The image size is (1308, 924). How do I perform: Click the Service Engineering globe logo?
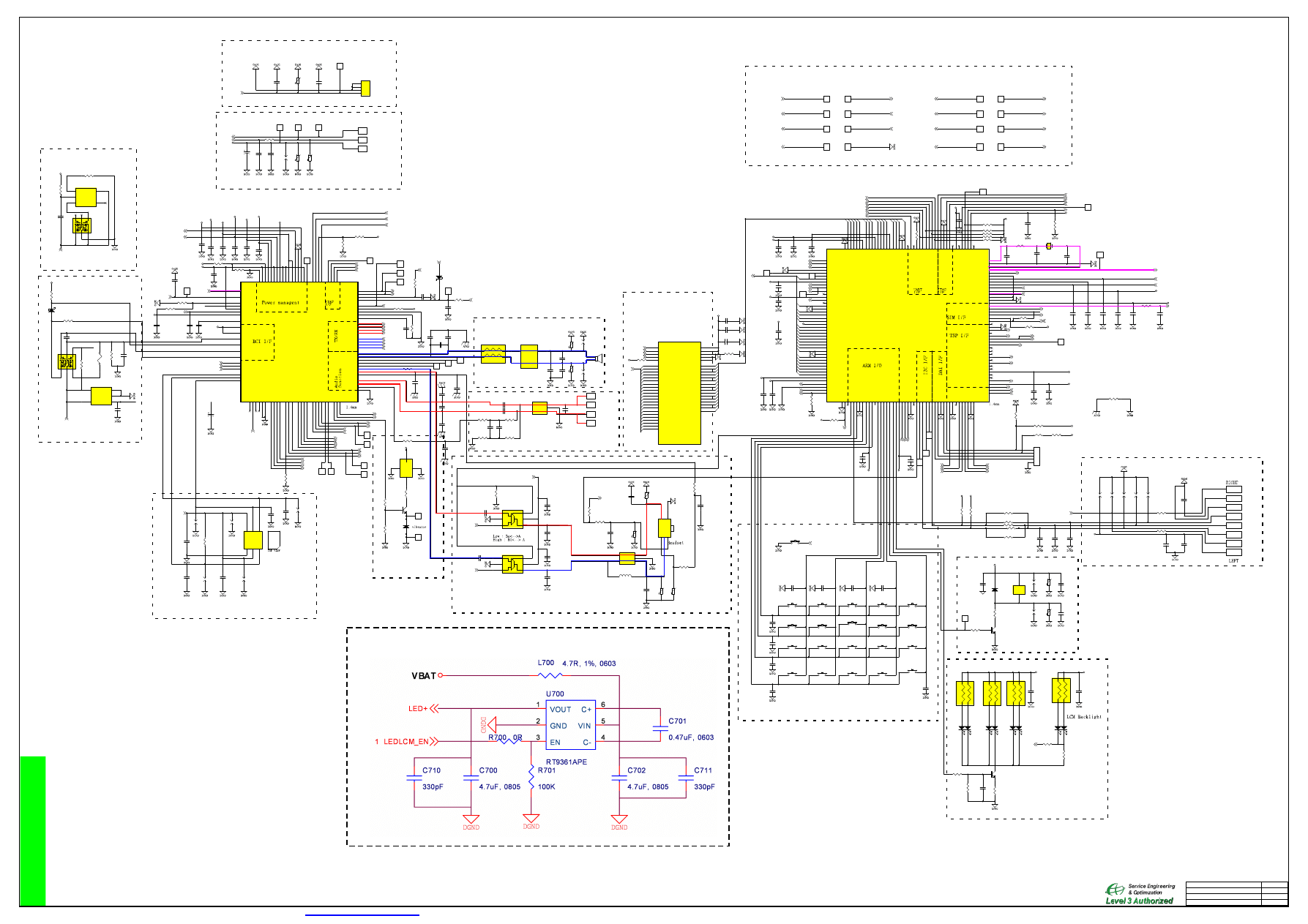click(x=1115, y=889)
